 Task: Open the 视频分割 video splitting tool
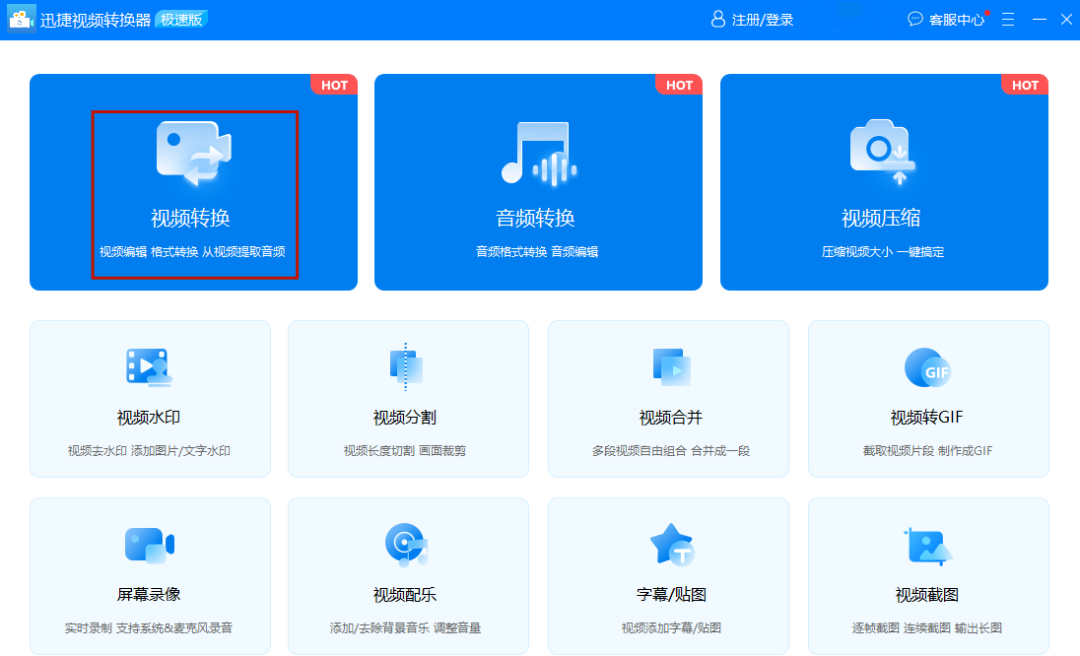click(x=408, y=398)
